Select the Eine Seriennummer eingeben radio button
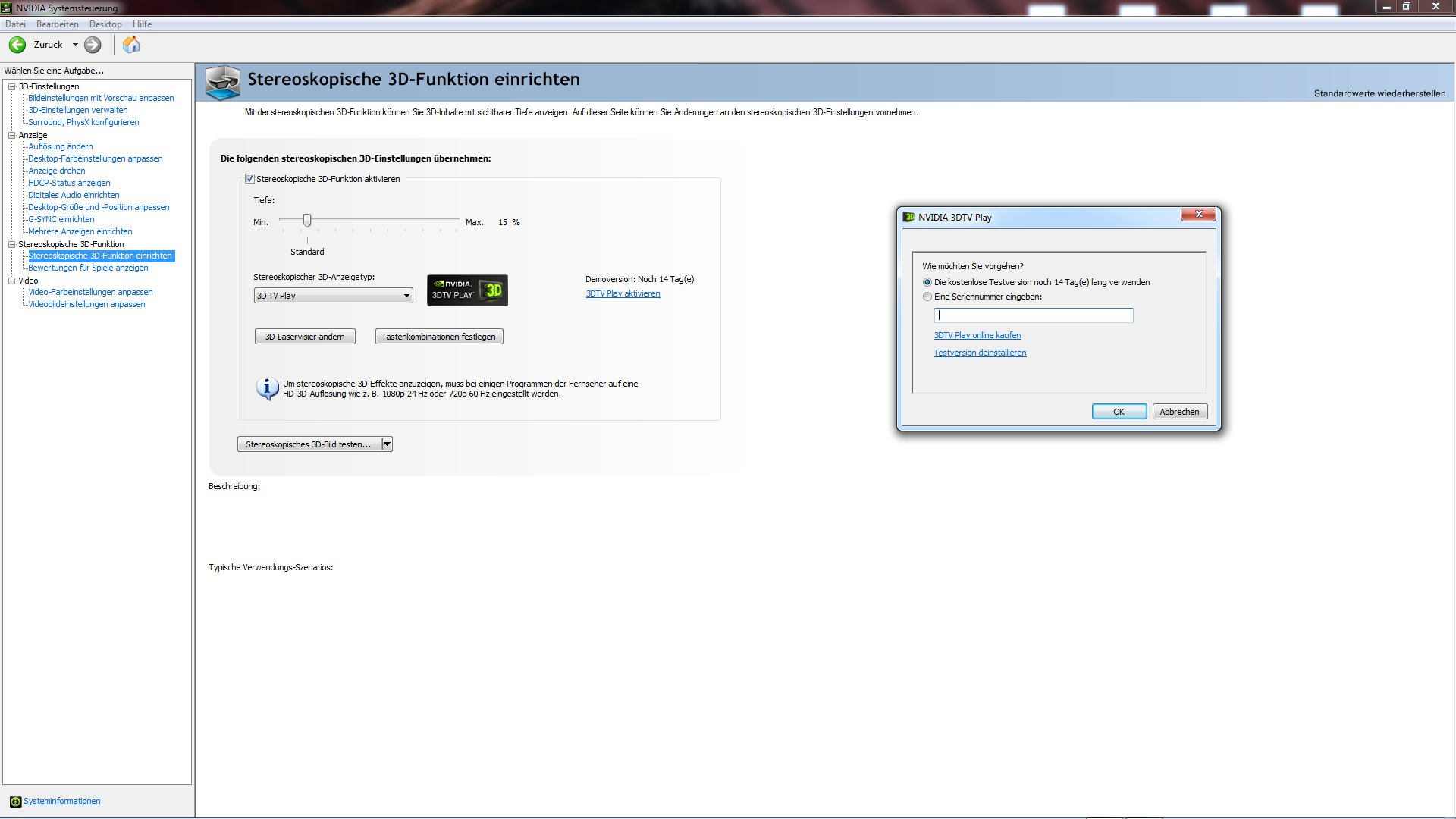This screenshot has height=819, width=1456. 927,297
